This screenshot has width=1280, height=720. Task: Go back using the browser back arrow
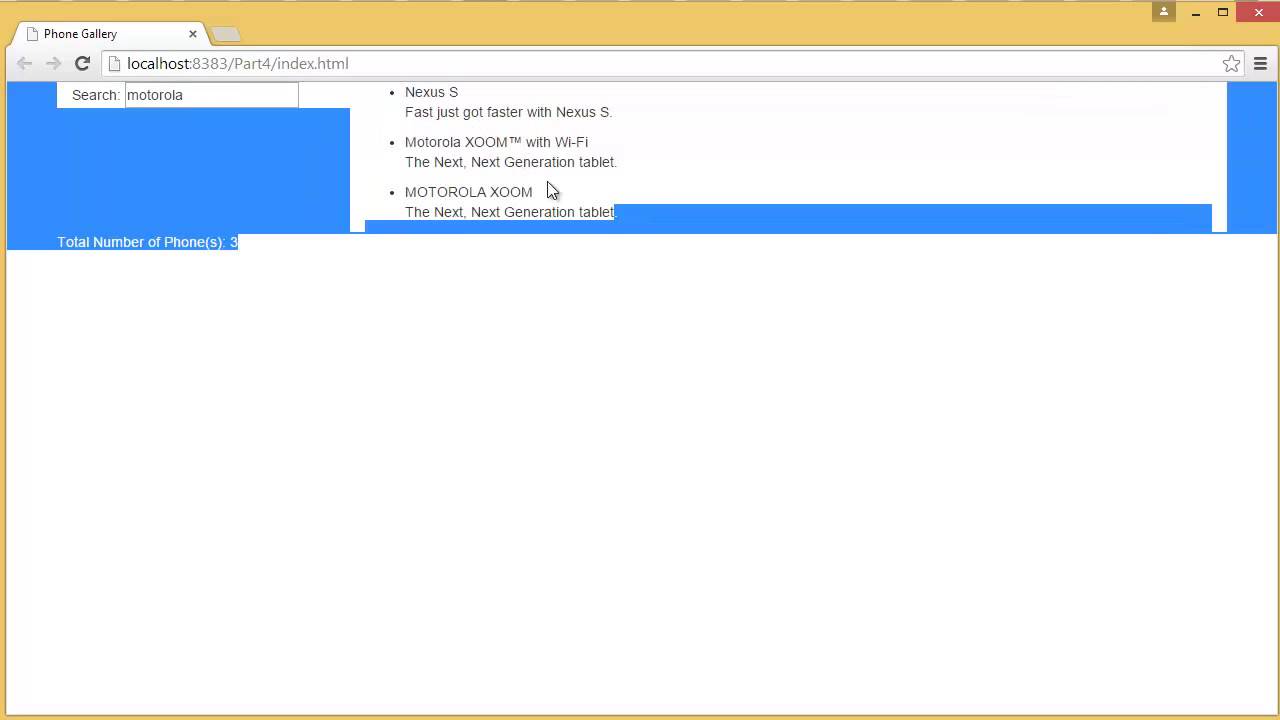pos(25,64)
